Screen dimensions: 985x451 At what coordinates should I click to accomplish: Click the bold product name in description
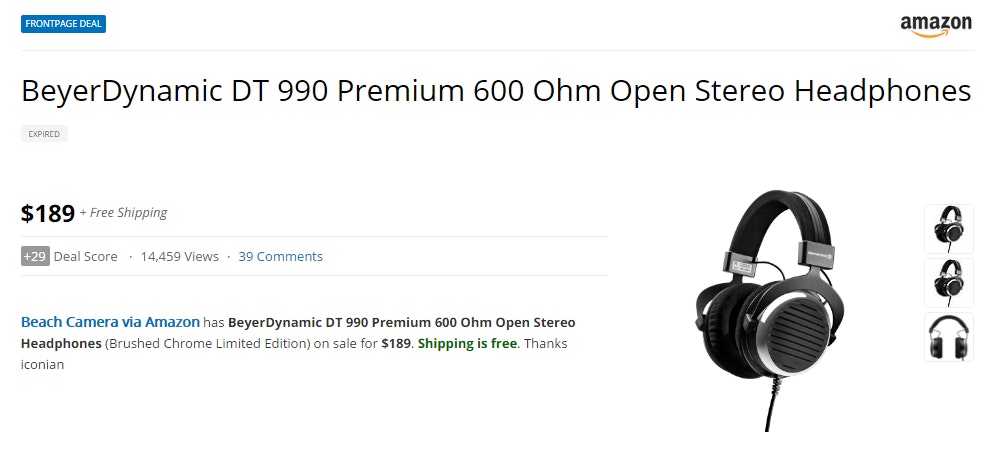(x=400, y=322)
